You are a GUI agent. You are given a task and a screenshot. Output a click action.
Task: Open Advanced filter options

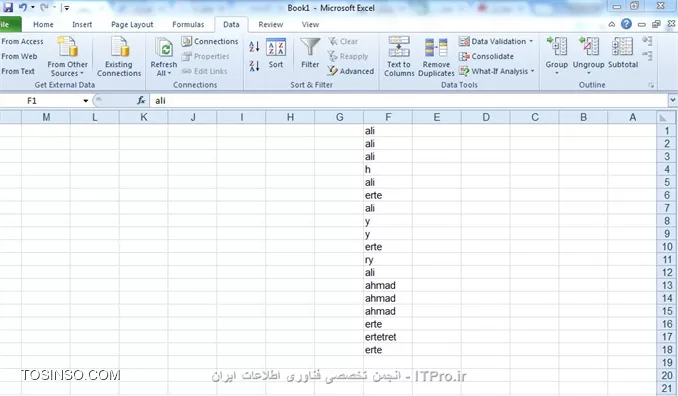350,71
